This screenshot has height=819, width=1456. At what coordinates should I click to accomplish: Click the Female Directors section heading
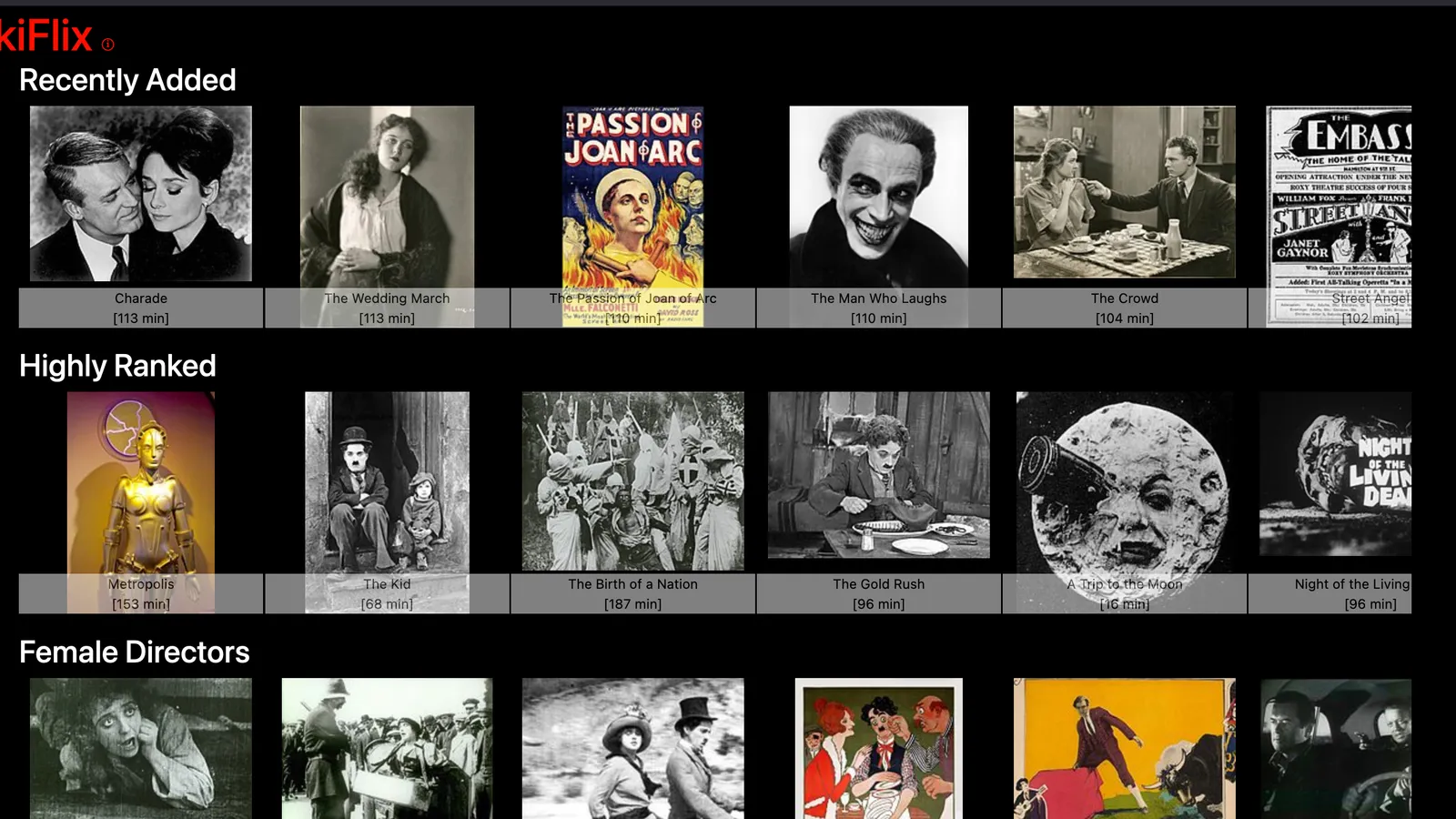tap(134, 652)
